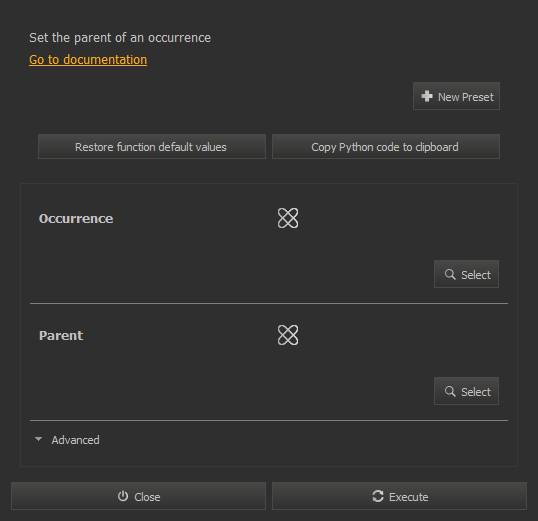Click the refresh arrows icon on Execute

click(x=378, y=496)
